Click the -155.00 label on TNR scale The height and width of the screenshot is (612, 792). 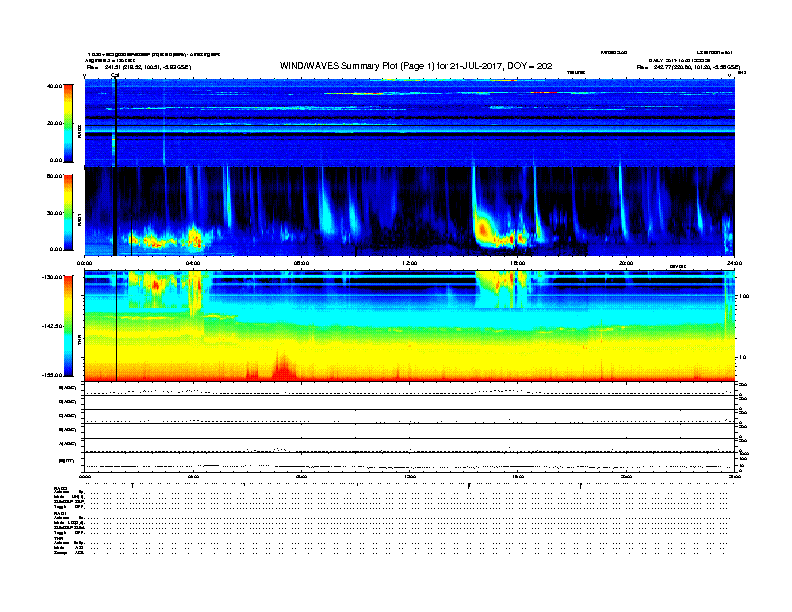click(x=53, y=375)
